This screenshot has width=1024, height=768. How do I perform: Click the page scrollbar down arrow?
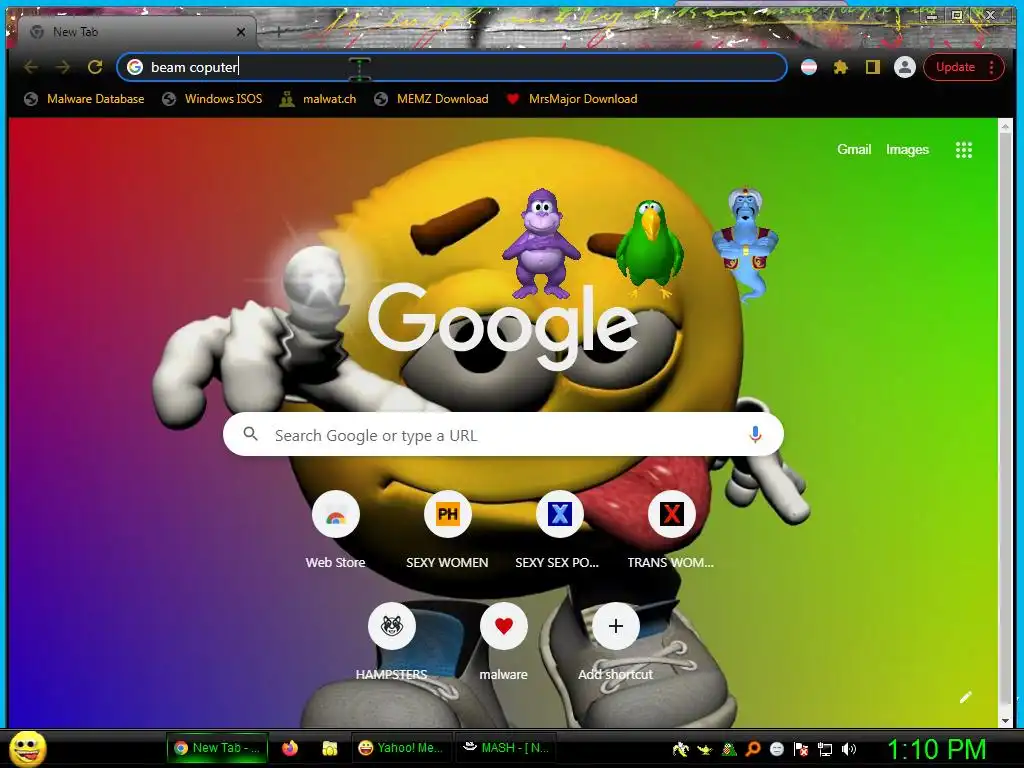[x=1005, y=720]
